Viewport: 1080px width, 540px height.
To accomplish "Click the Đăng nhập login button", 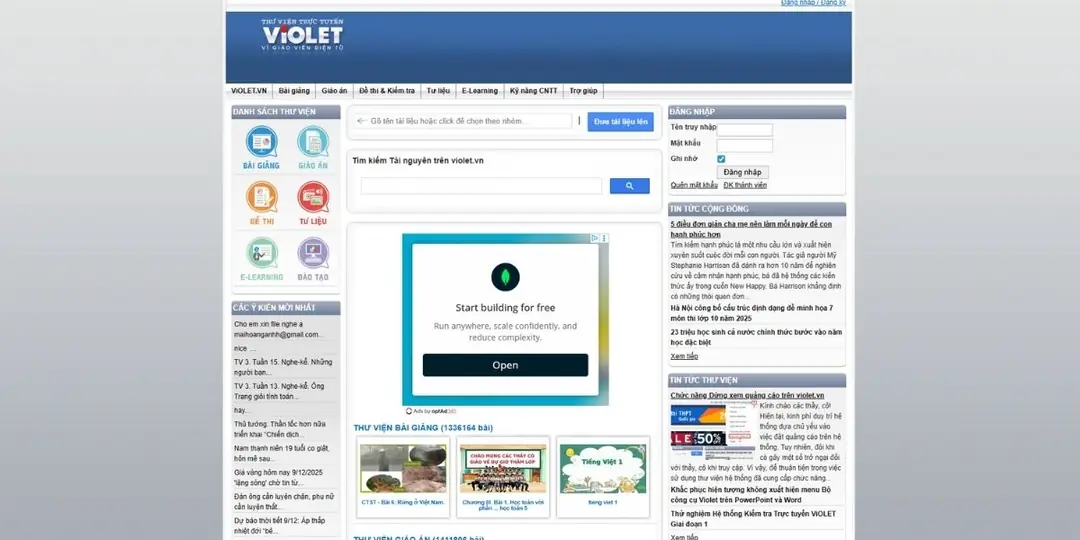I will [x=742, y=172].
